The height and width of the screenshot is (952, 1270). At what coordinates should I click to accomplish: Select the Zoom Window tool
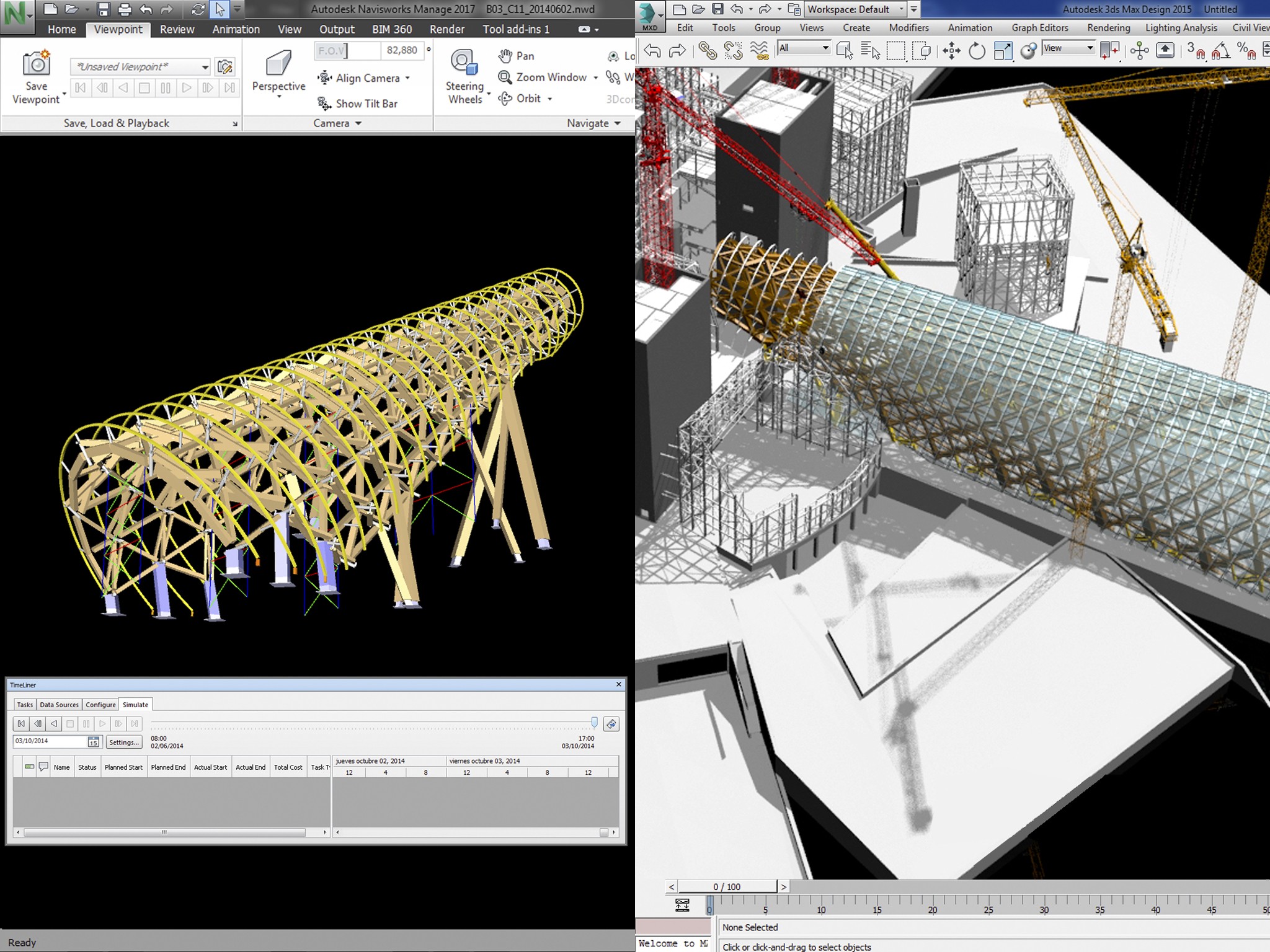pyautogui.click(x=548, y=77)
